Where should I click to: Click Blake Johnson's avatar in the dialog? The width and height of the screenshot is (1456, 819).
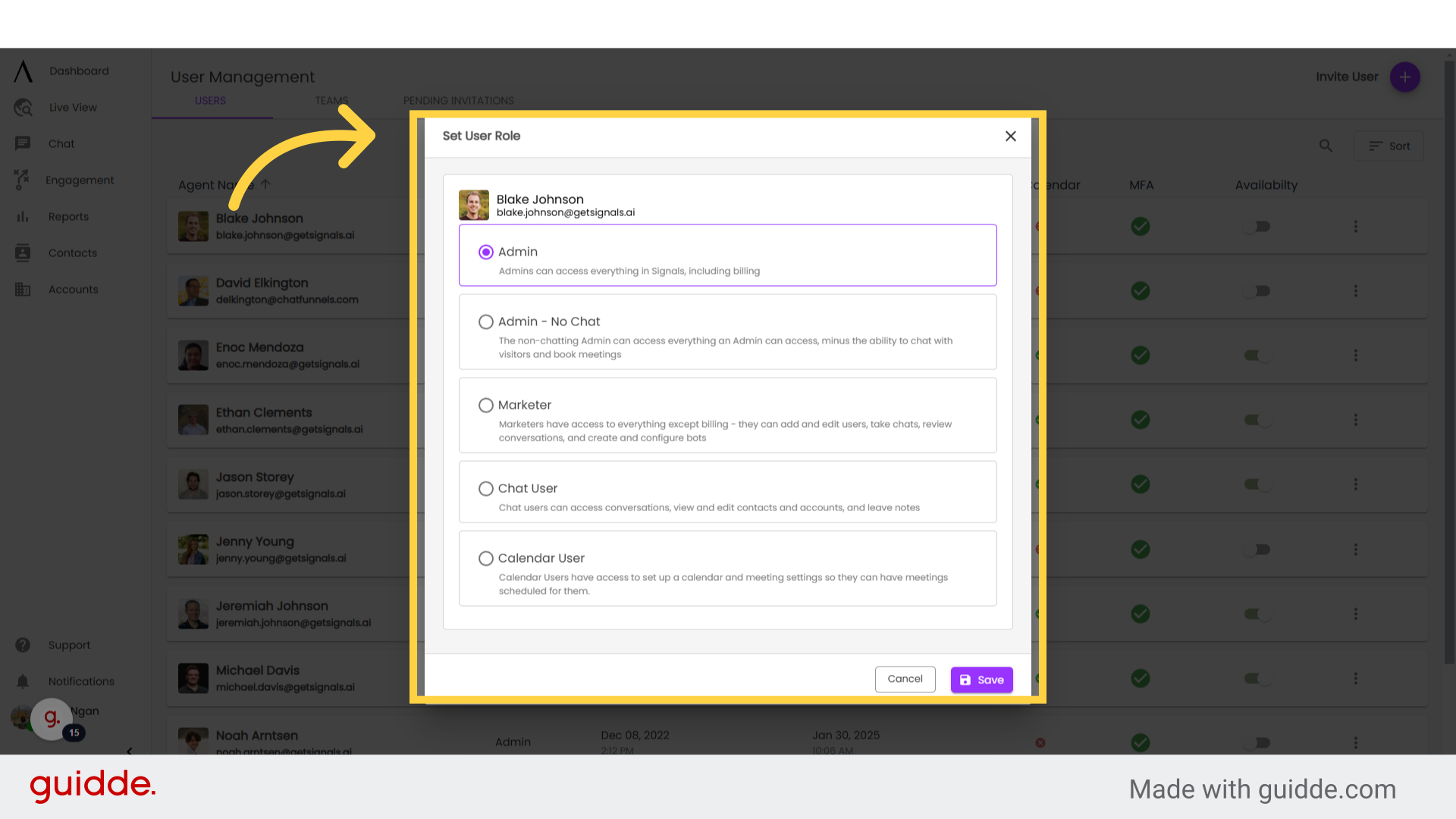[474, 205]
